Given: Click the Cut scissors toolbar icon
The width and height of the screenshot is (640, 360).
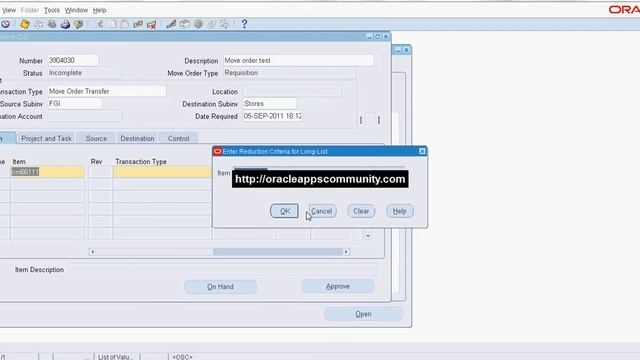Looking at the screenshot, I should coord(100,24).
